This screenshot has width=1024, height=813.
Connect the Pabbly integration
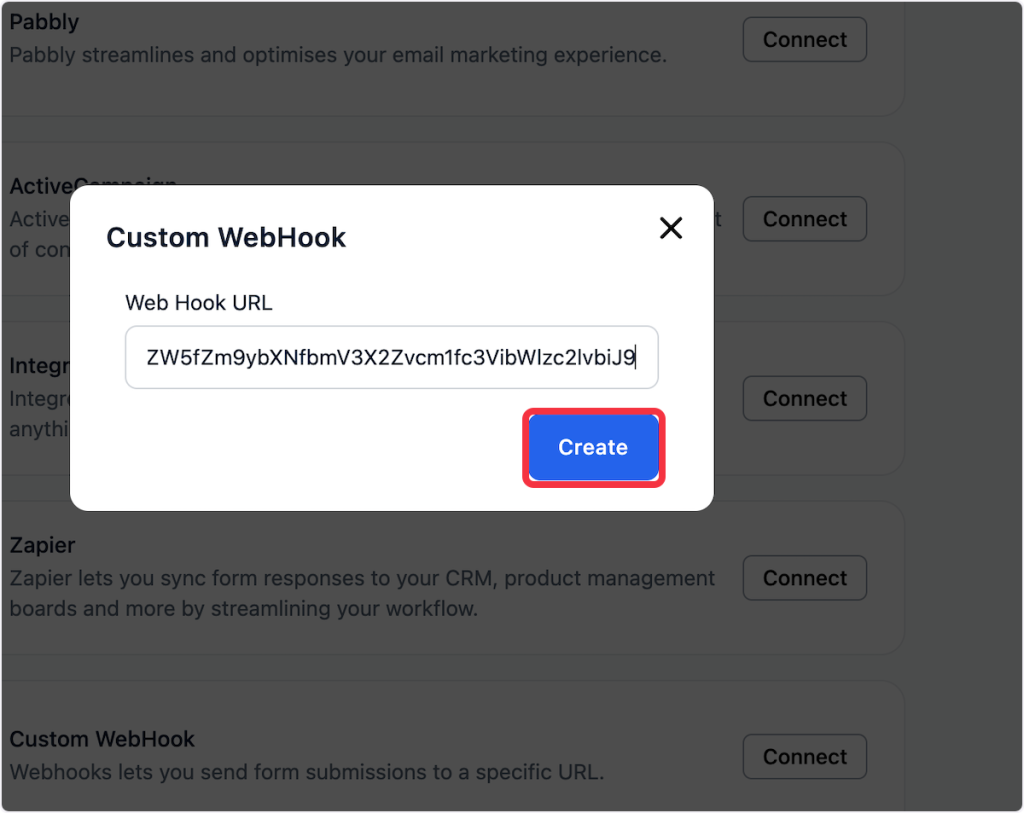click(804, 40)
